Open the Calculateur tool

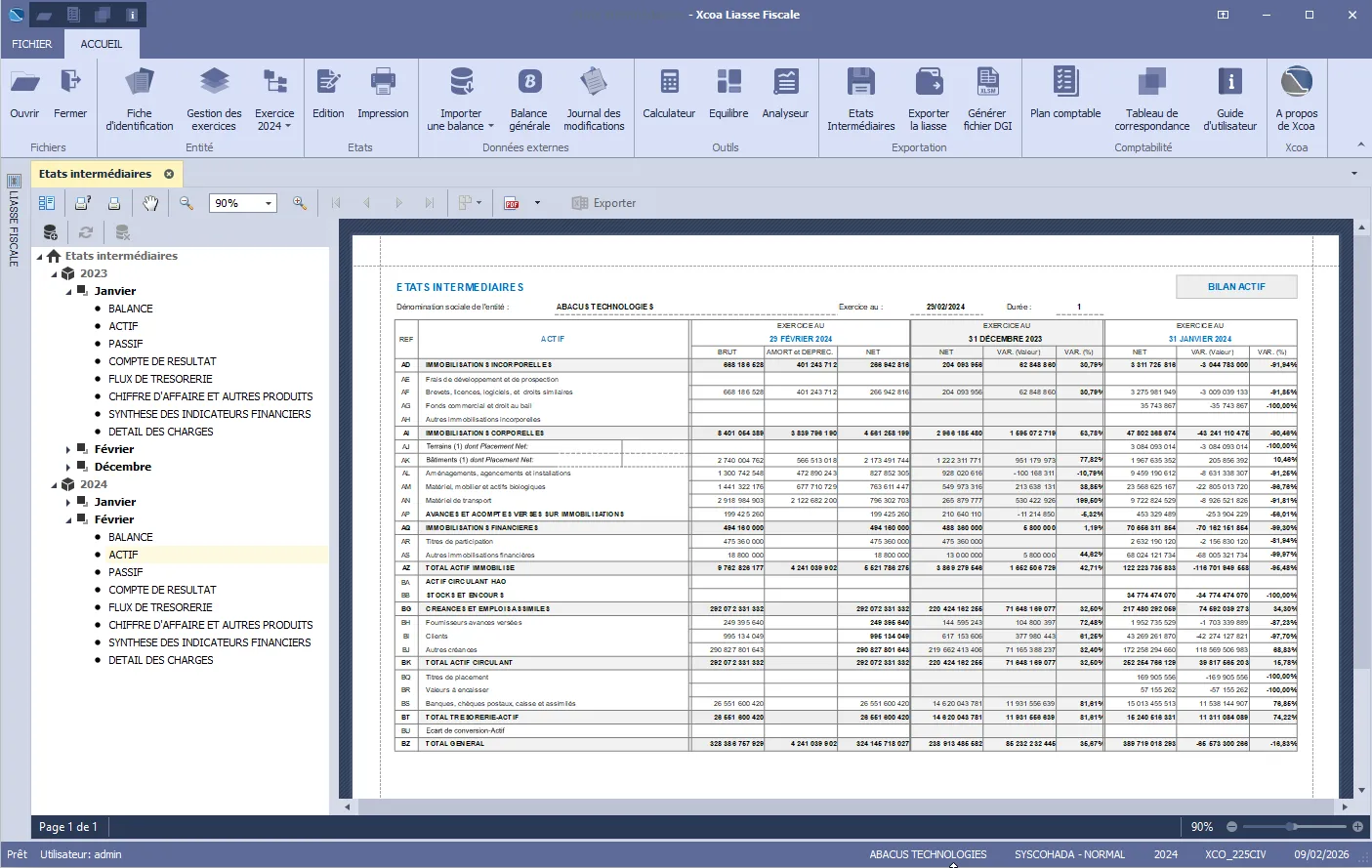click(669, 94)
